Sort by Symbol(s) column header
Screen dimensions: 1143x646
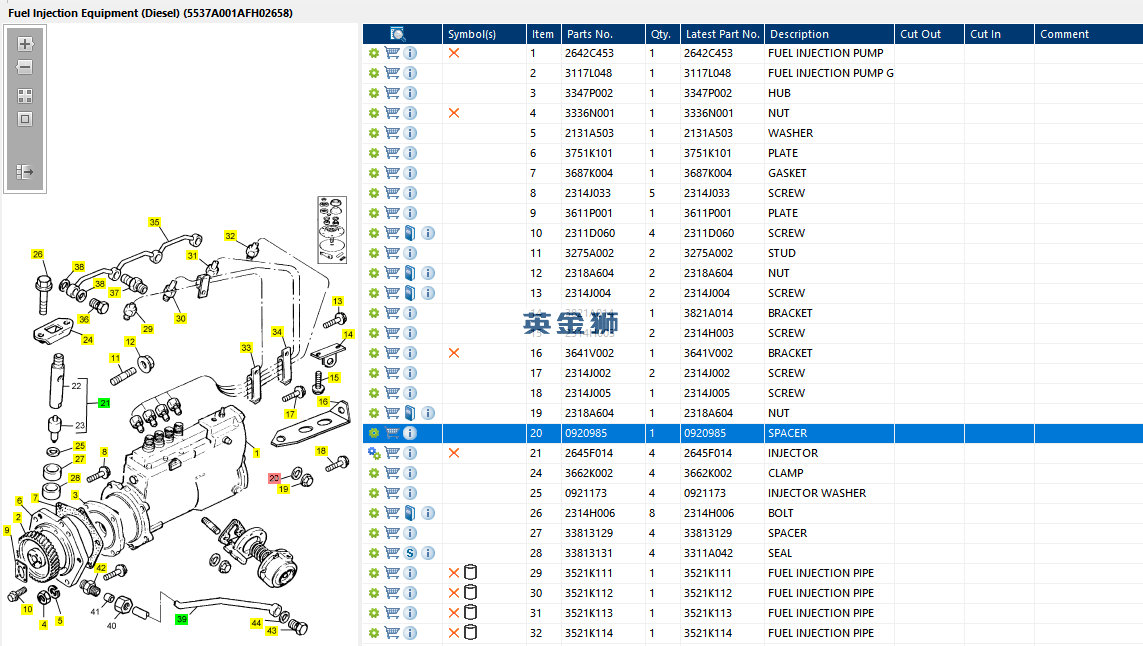[x=484, y=34]
